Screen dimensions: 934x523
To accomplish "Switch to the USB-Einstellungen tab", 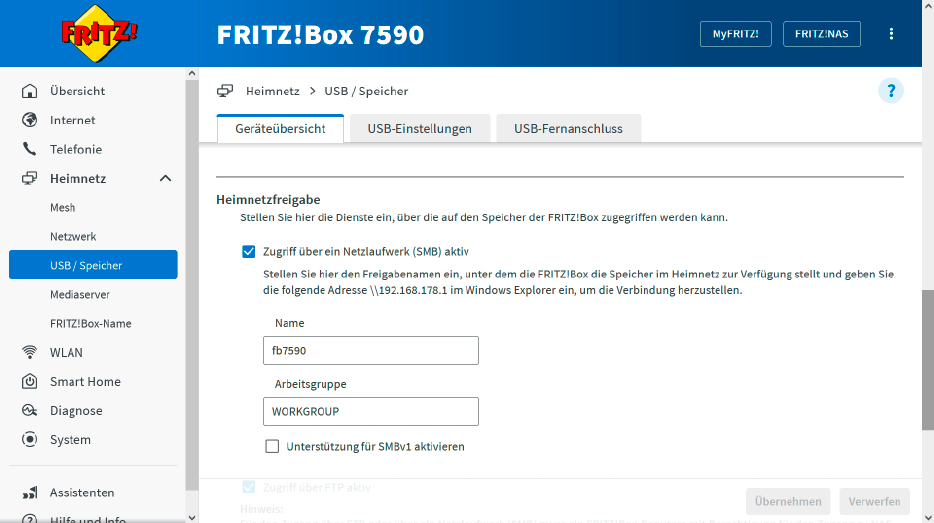I will click(420, 129).
